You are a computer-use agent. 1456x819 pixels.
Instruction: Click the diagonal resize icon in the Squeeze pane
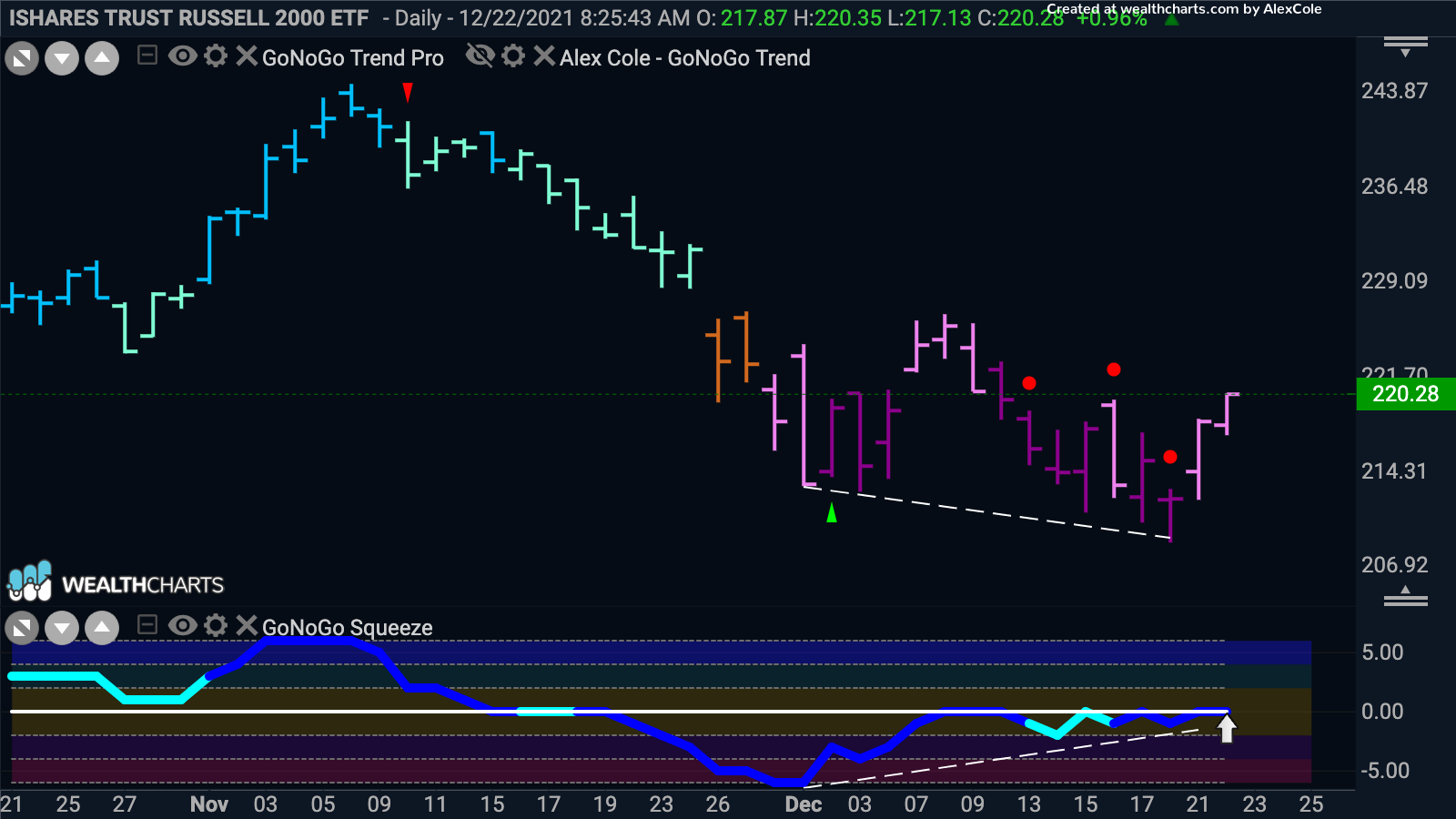tap(22, 628)
